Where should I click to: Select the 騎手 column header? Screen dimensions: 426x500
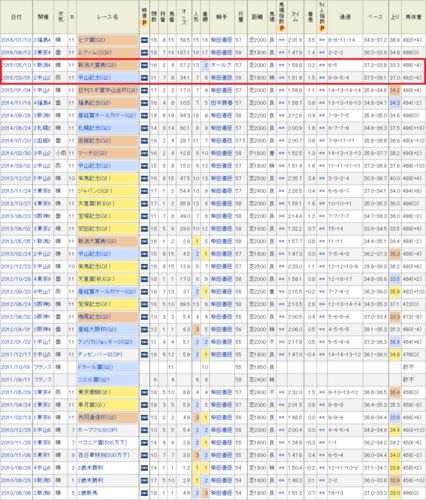coord(221,17)
